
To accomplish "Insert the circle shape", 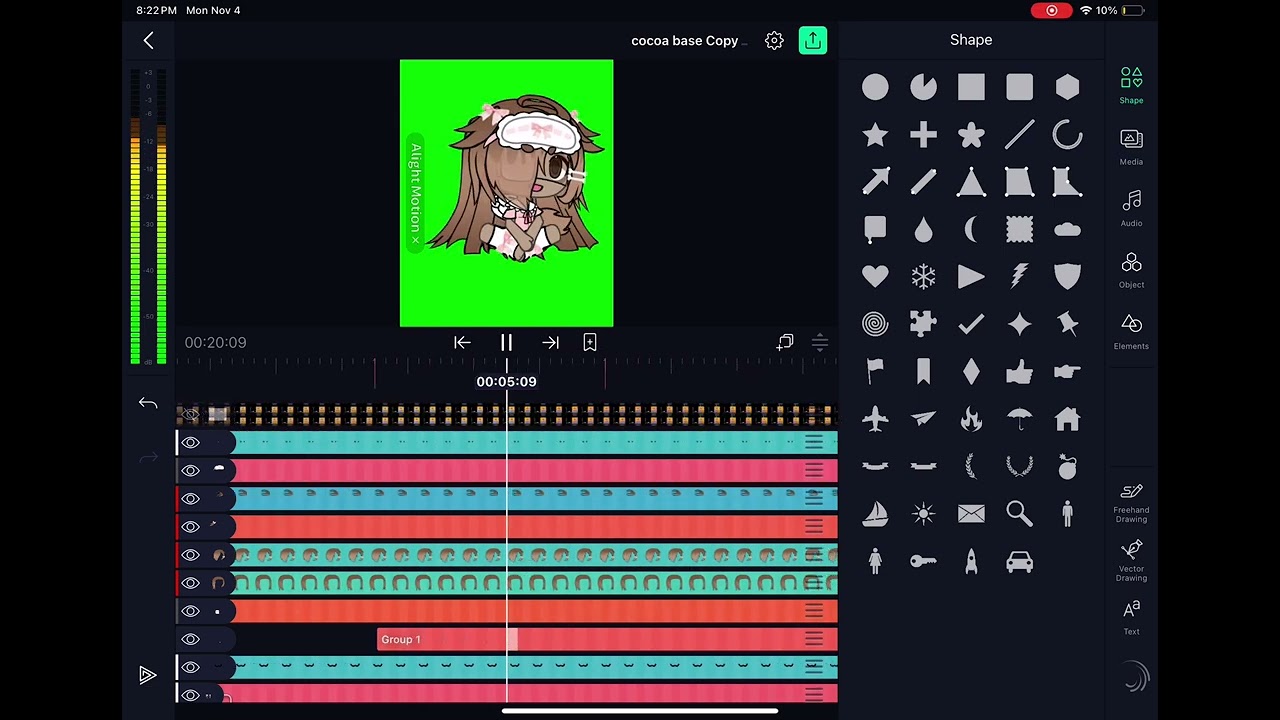I will coord(875,88).
